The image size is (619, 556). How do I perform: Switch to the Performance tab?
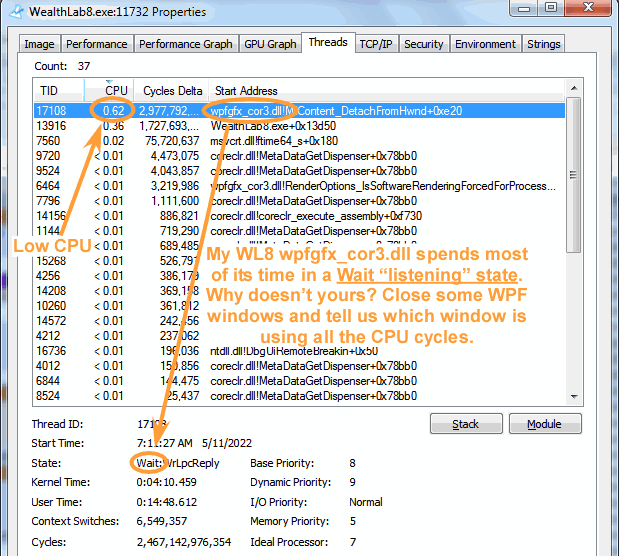(x=97, y=44)
